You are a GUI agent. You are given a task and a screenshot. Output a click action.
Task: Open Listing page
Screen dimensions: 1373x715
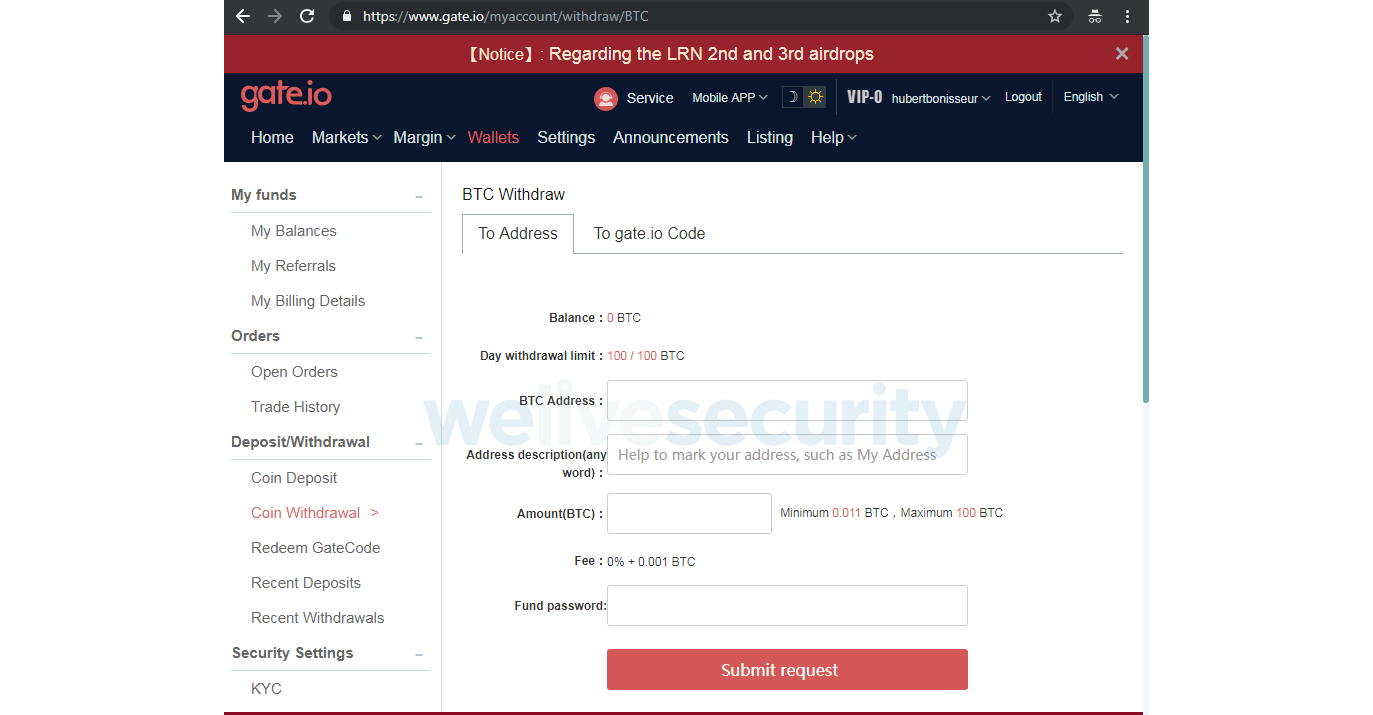click(x=770, y=137)
